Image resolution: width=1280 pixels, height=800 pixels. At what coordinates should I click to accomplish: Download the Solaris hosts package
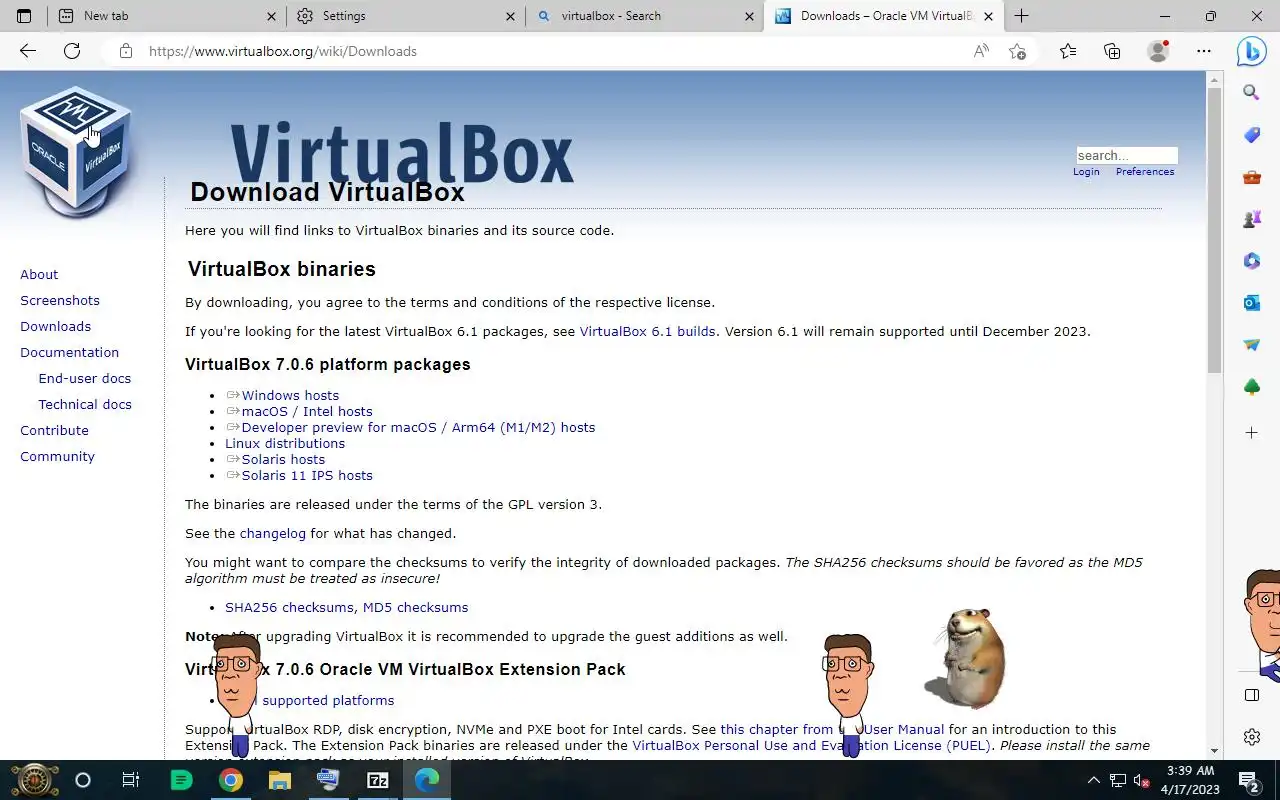click(x=283, y=459)
